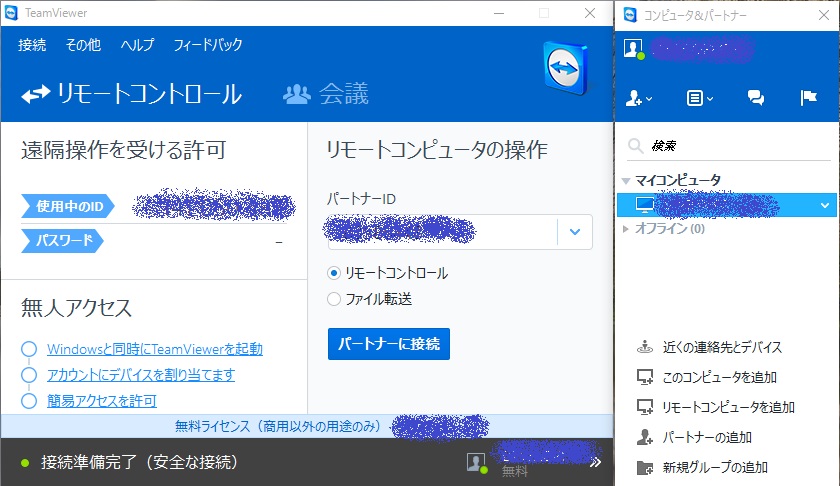
Task: Click account avatar icon in status bar
Action: [476, 462]
